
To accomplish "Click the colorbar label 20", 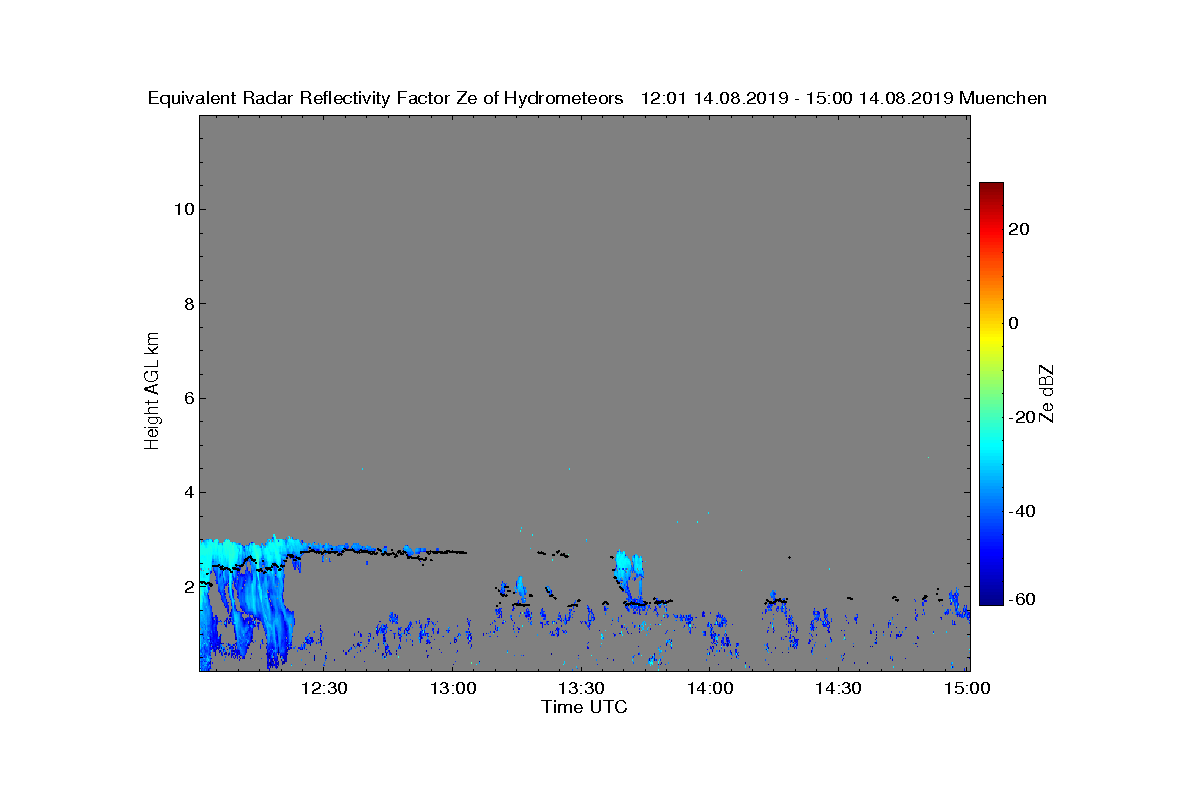I will [x=1020, y=229].
